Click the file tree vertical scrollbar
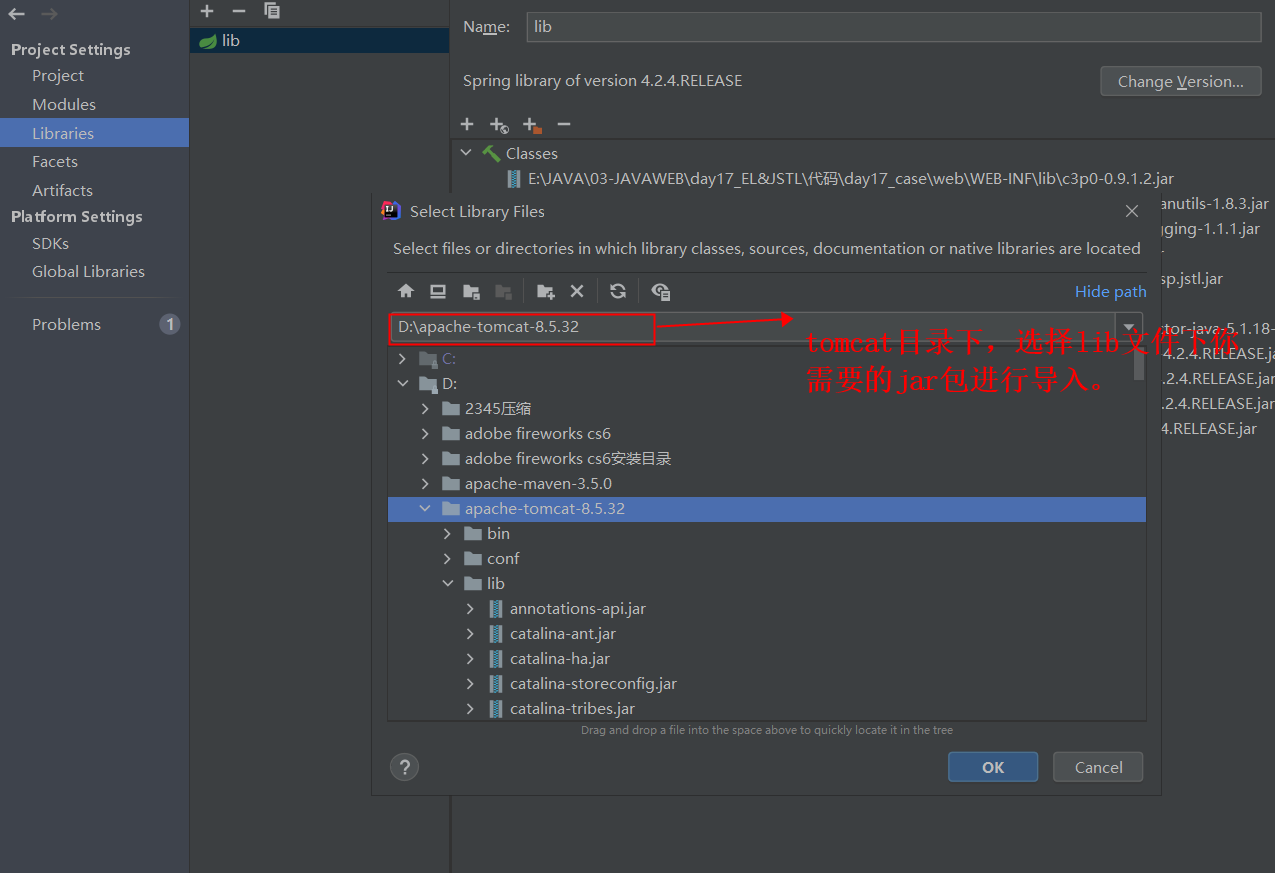1275x873 pixels. click(x=1139, y=362)
